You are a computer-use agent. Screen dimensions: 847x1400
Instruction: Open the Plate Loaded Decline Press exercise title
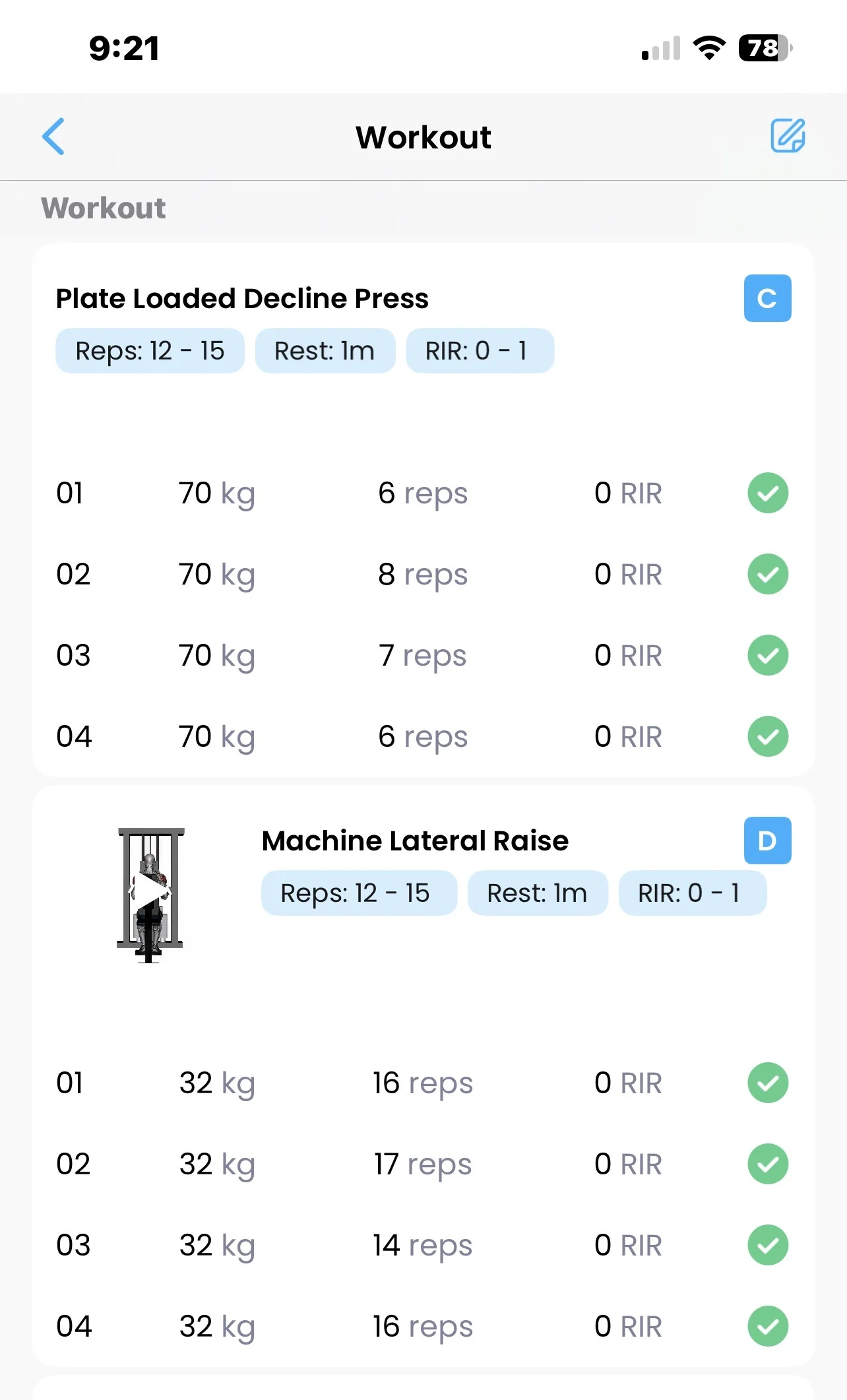pos(242,298)
